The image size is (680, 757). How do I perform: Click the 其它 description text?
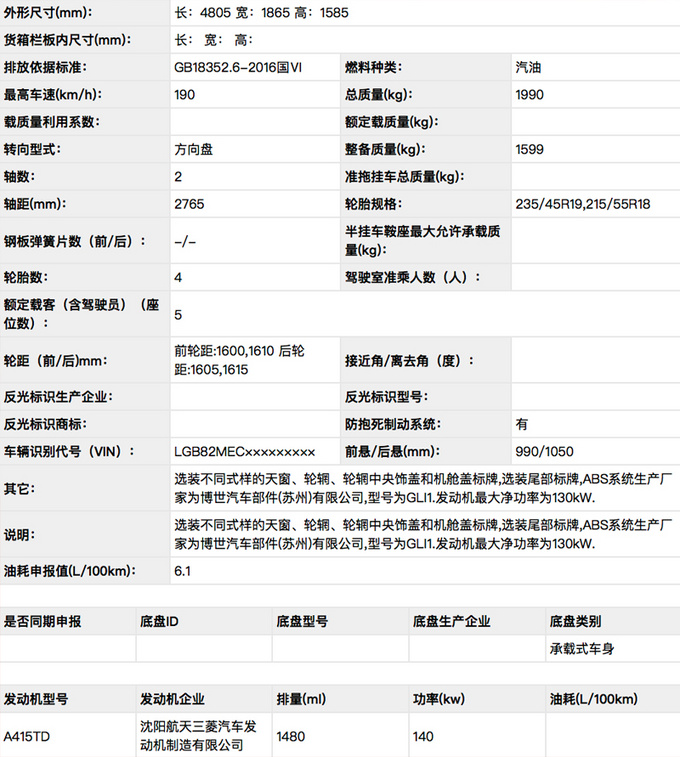pos(423,488)
